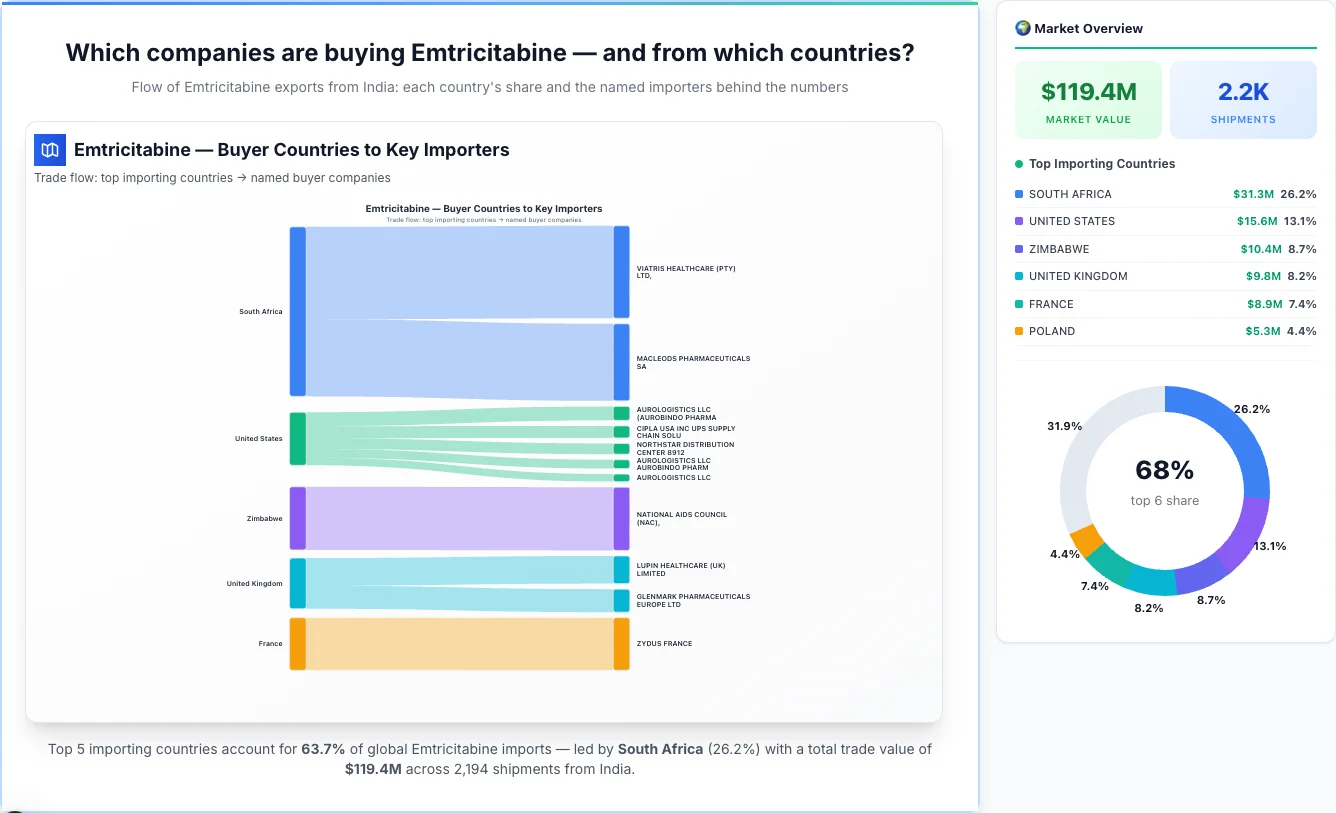Click the orange POLAND legend square
The width and height of the screenshot is (1336, 813).
(1018, 331)
